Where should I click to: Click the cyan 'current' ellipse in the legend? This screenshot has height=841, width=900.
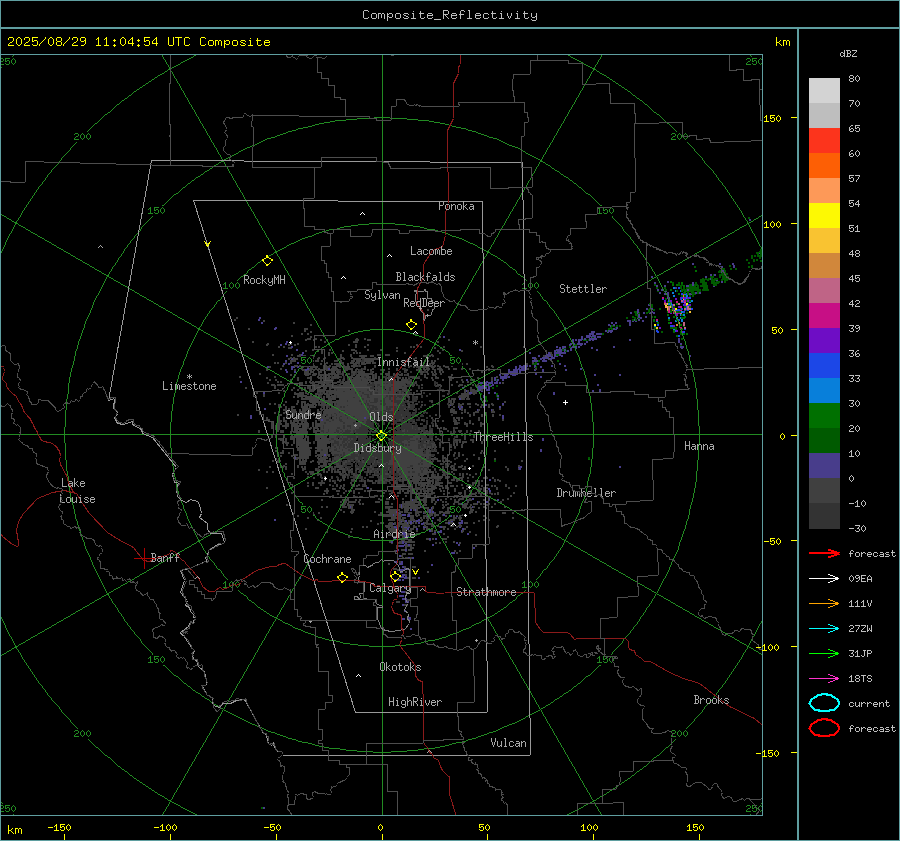[x=824, y=703]
